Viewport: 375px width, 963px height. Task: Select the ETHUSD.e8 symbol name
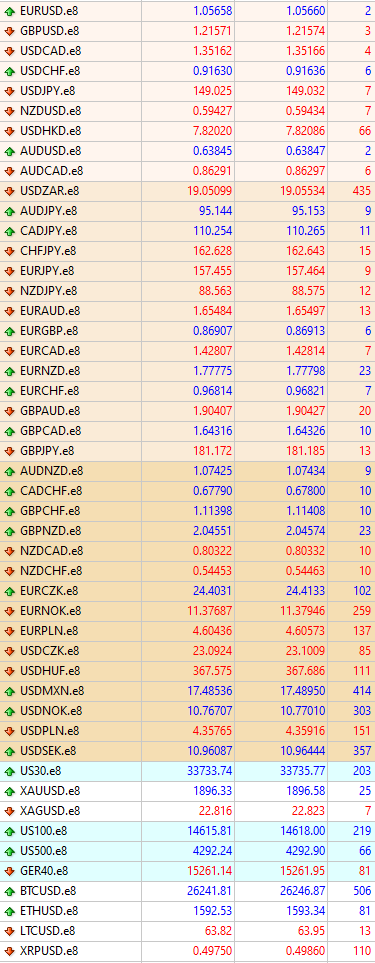click(x=49, y=911)
